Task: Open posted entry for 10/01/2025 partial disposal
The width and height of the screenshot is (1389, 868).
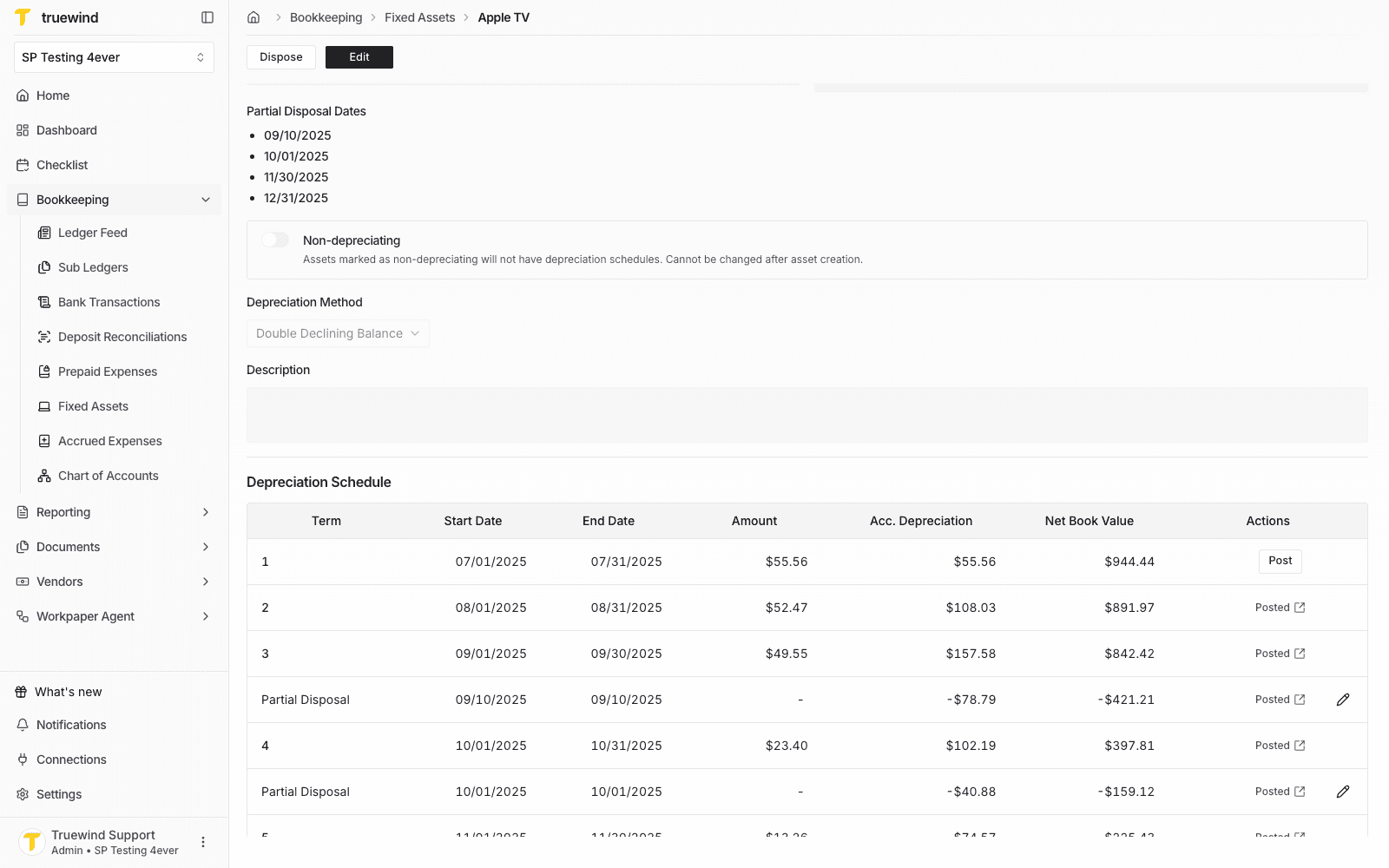Action: pyautogui.click(x=1280, y=792)
